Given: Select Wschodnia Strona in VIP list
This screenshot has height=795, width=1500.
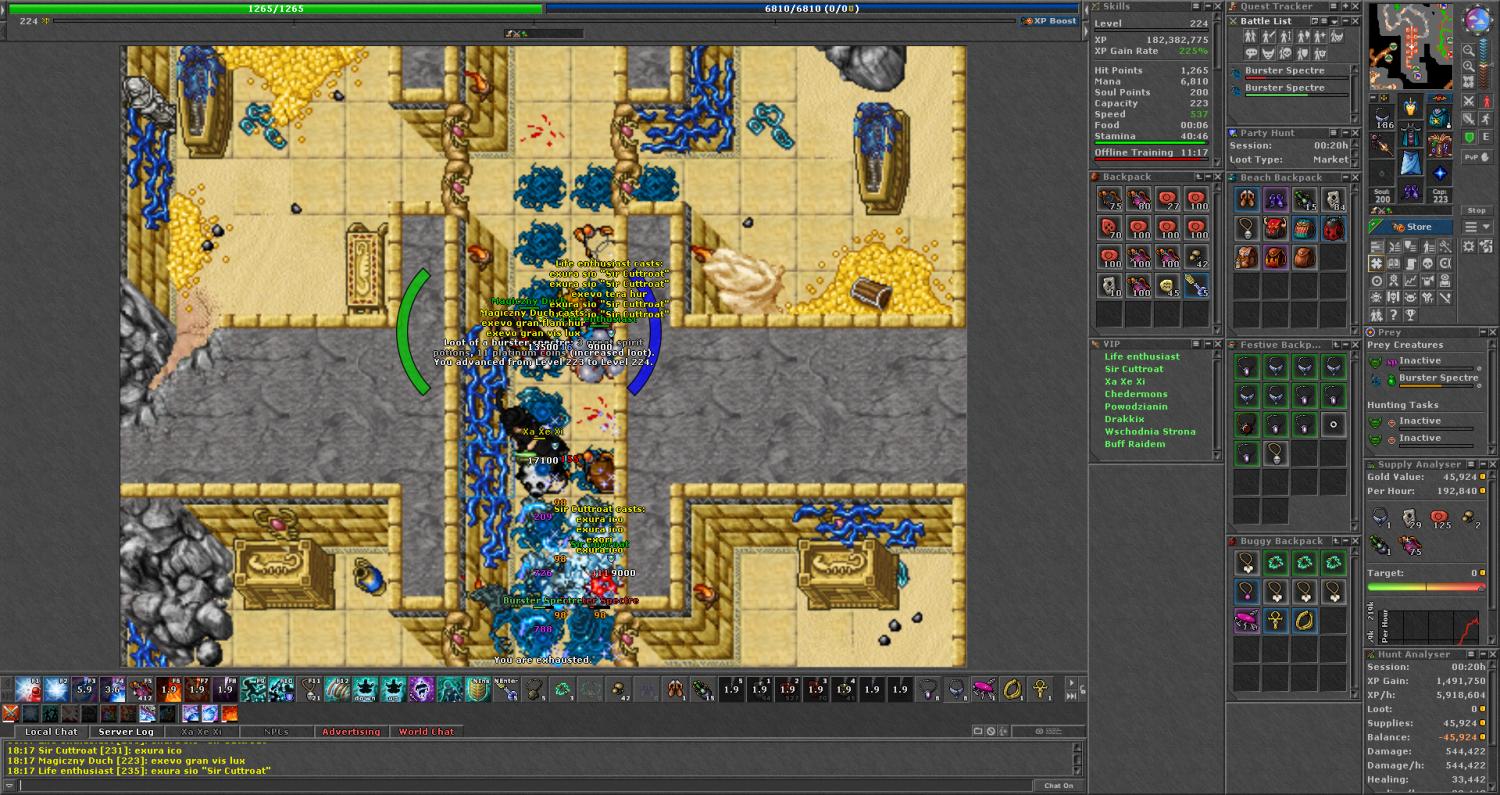Looking at the screenshot, I should point(1150,431).
